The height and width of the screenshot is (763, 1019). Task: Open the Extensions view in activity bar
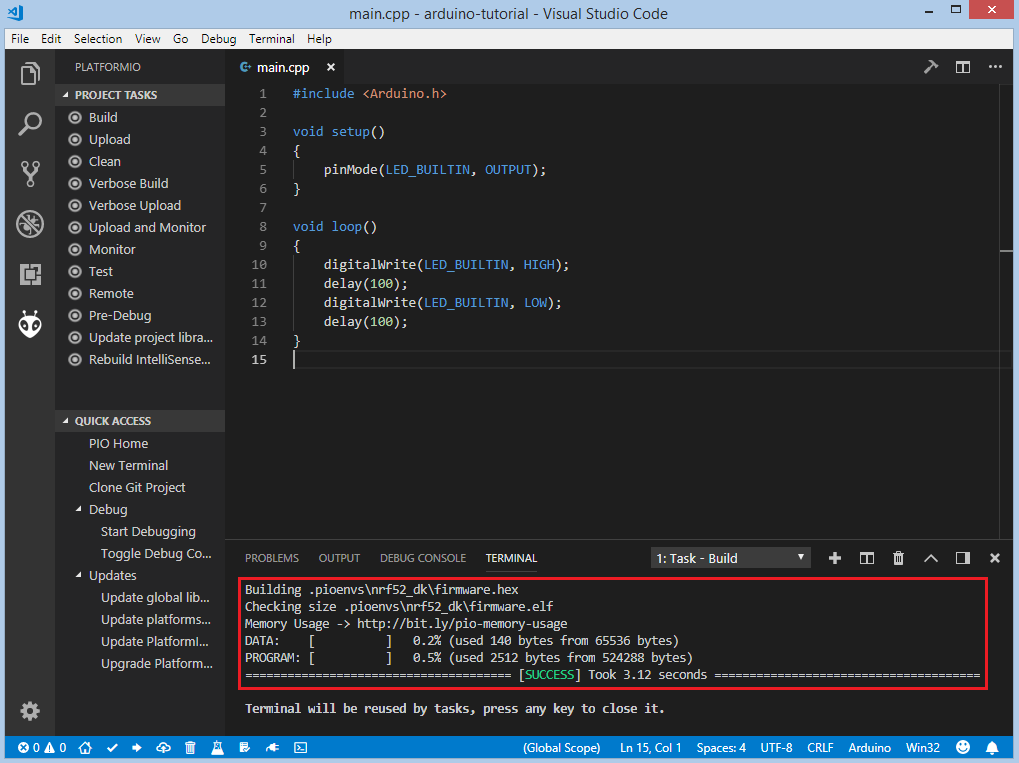point(30,274)
